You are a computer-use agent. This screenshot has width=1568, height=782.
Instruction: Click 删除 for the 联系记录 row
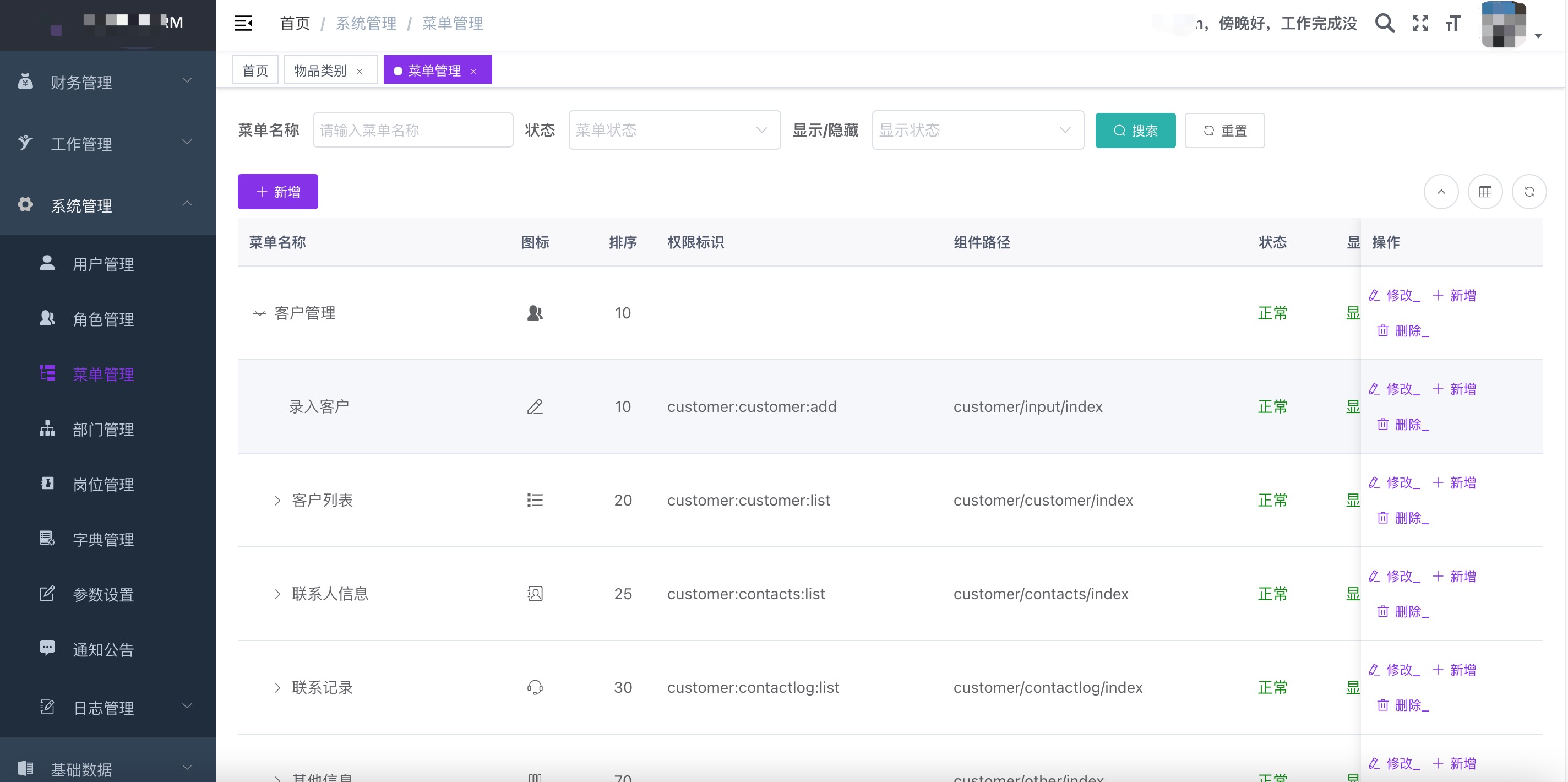point(1403,705)
